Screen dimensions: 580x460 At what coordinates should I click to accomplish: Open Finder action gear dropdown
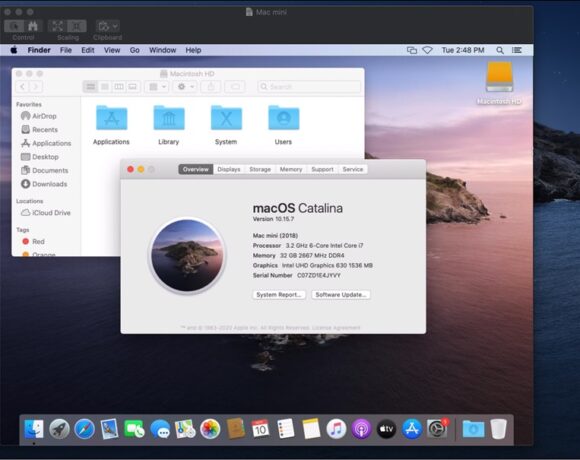click(x=185, y=87)
